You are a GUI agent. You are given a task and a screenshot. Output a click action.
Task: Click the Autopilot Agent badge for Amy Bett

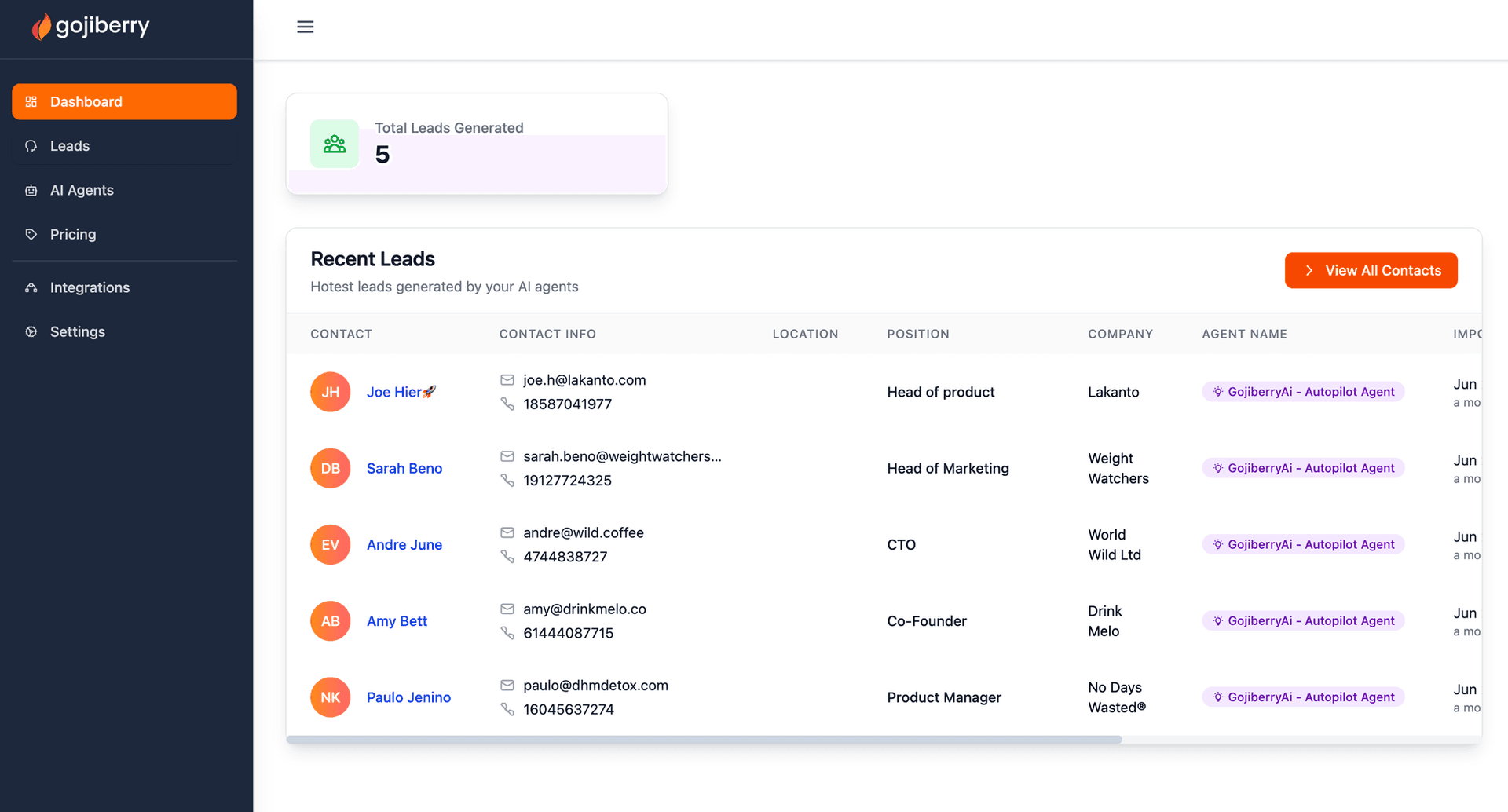pyautogui.click(x=1303, y=620)
